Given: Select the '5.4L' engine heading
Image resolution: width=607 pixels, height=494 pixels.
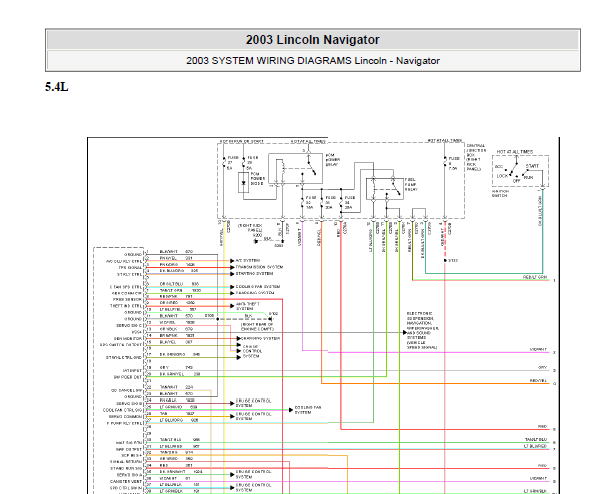Looking at the screenshot, I should pos(57,87).
